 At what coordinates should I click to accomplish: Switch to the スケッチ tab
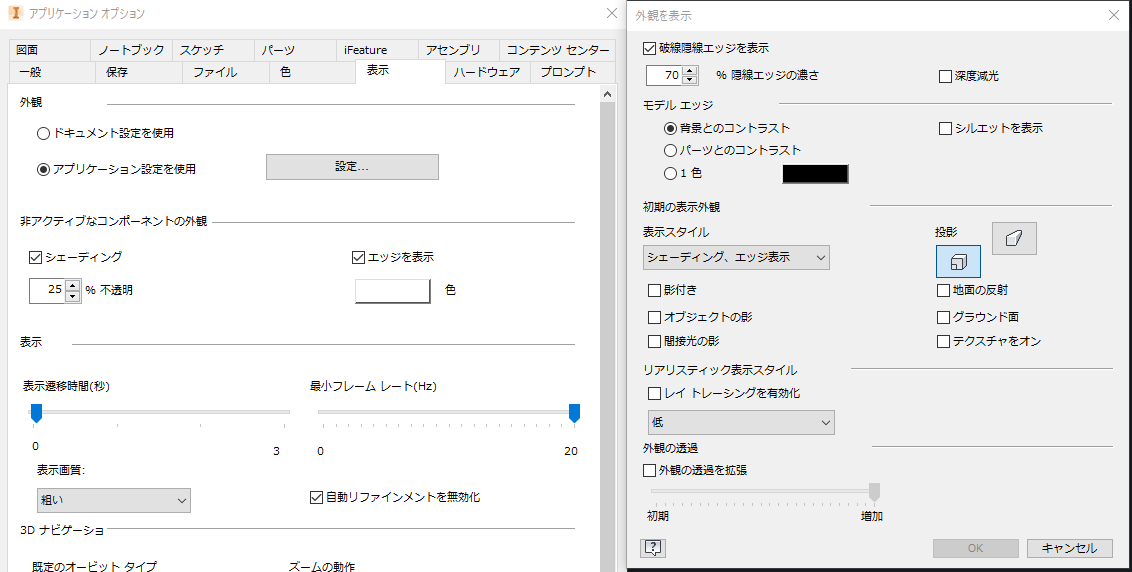click(x=213, y=50)
